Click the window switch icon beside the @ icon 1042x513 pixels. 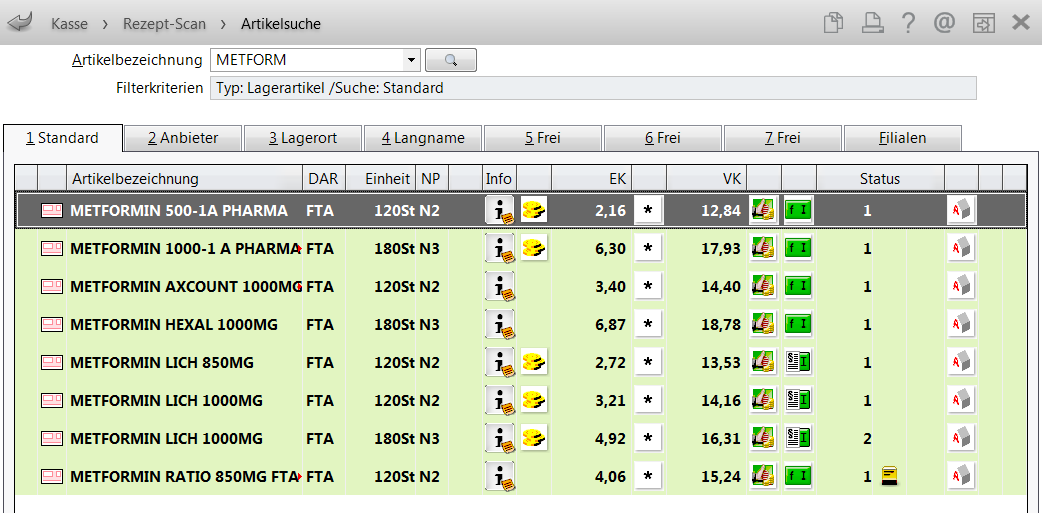coord(982,23)
